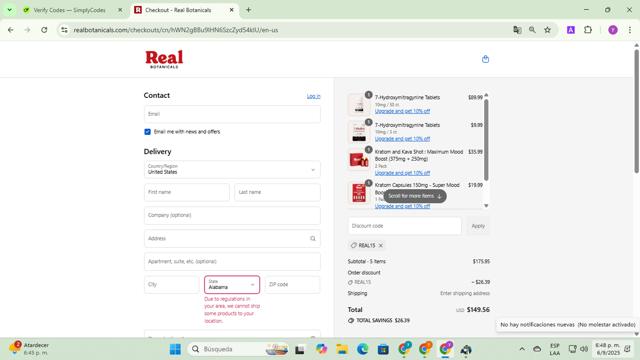Click the First name field
The image size is (640, 360).
click(x=187, y=192)
